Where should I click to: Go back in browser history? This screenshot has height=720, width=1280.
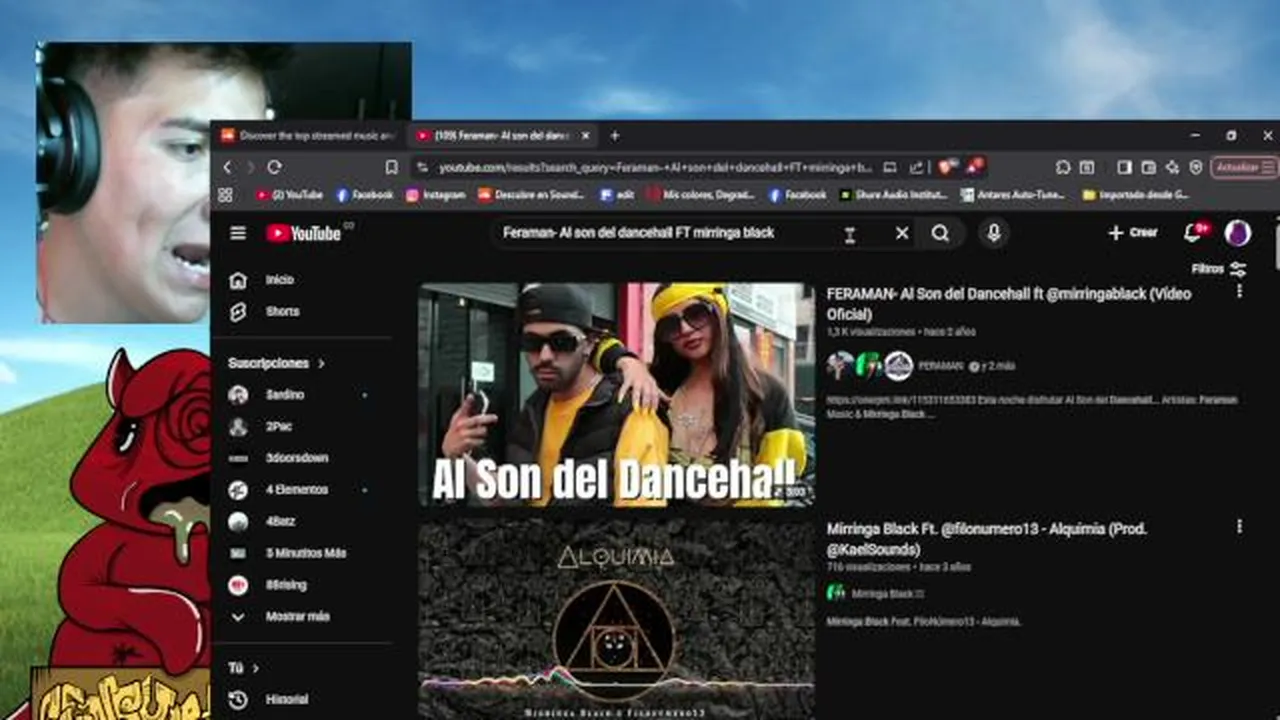[x=227, y=167]
